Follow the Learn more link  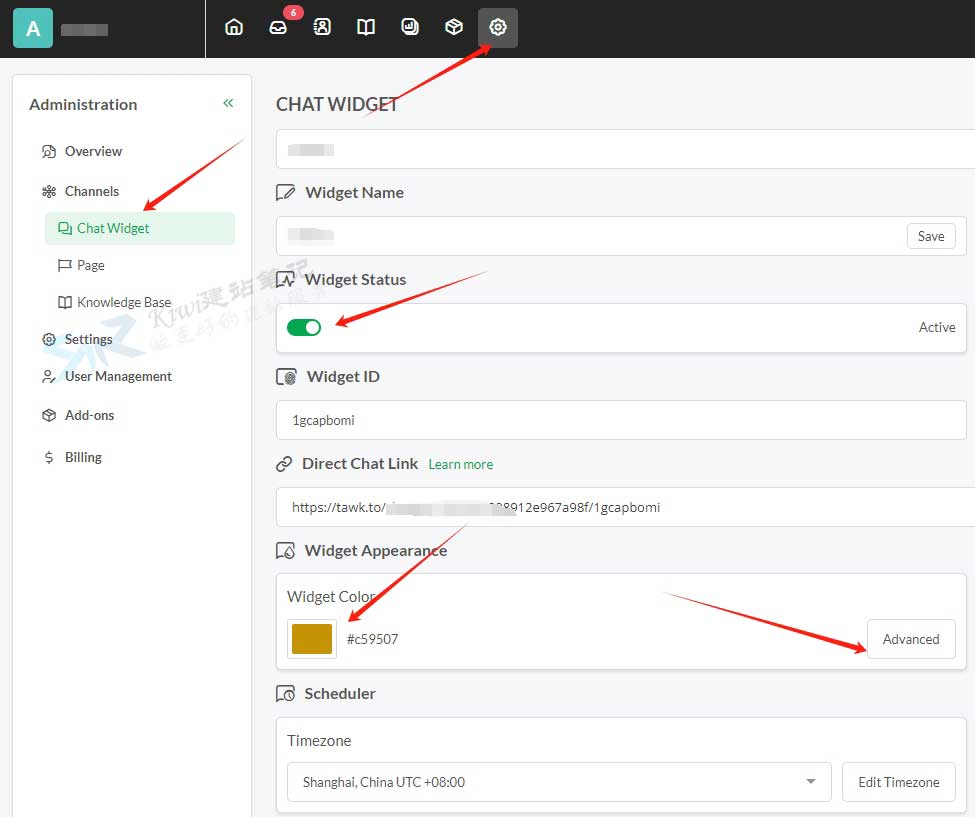[460, 464]
